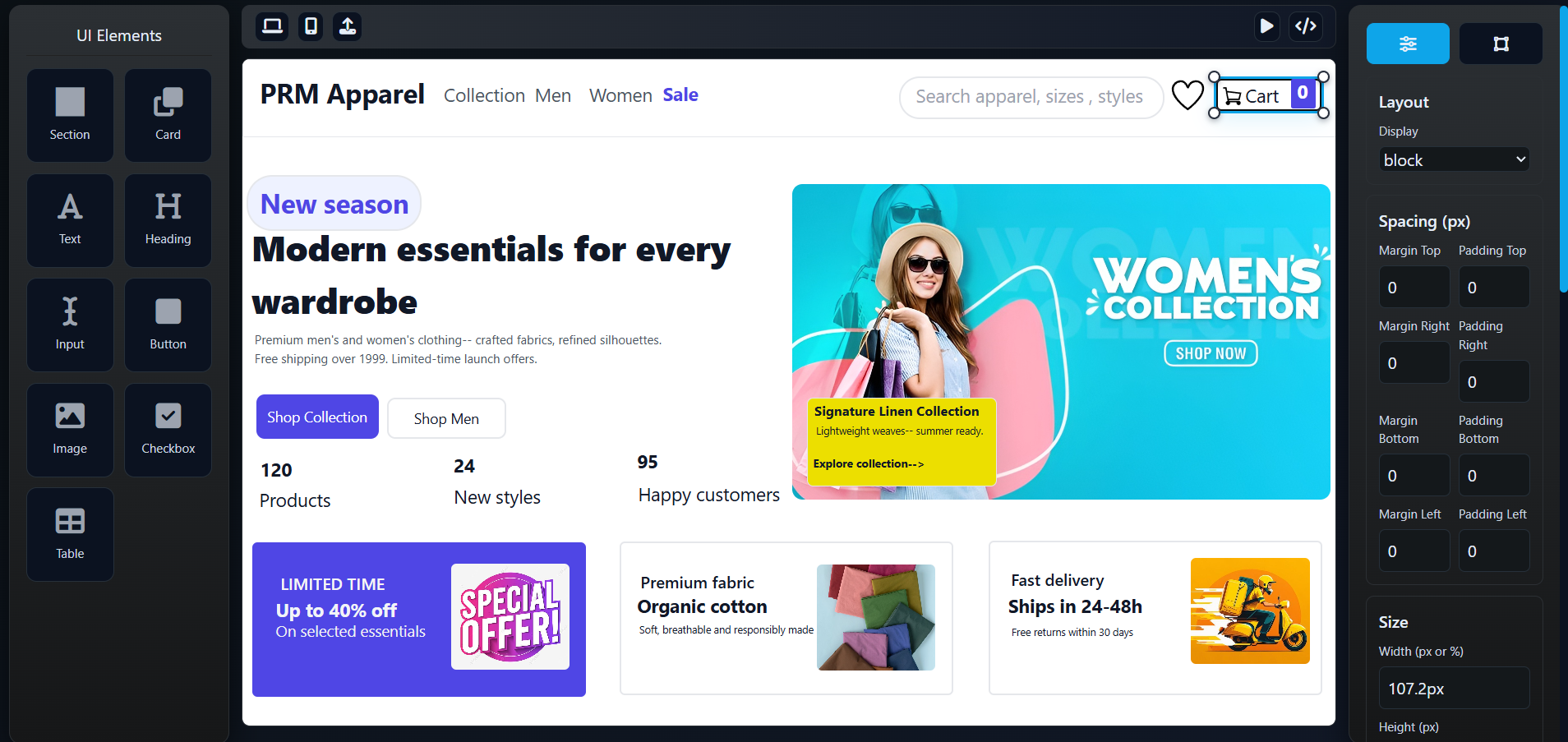Select the Table element tool
Image resolution: width=1568 pixels, height=742 pixels.
tap(70, 534)
